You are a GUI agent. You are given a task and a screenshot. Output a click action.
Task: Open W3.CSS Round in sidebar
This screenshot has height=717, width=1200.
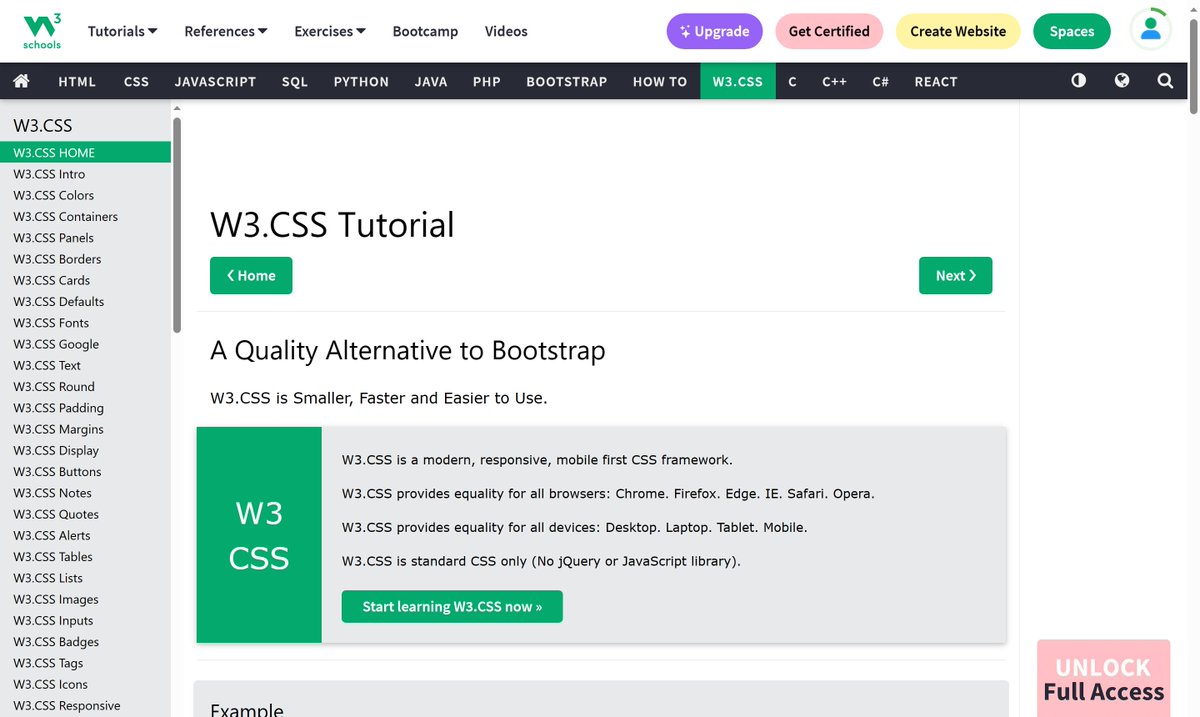pyautogui.click(x=85, y=386)
